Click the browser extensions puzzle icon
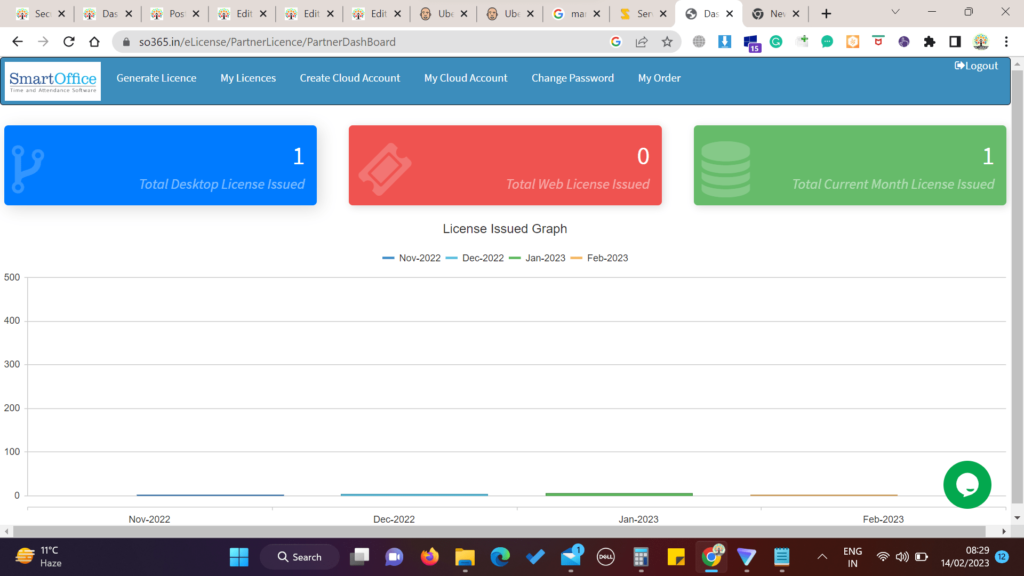 [x=928, y=43]
